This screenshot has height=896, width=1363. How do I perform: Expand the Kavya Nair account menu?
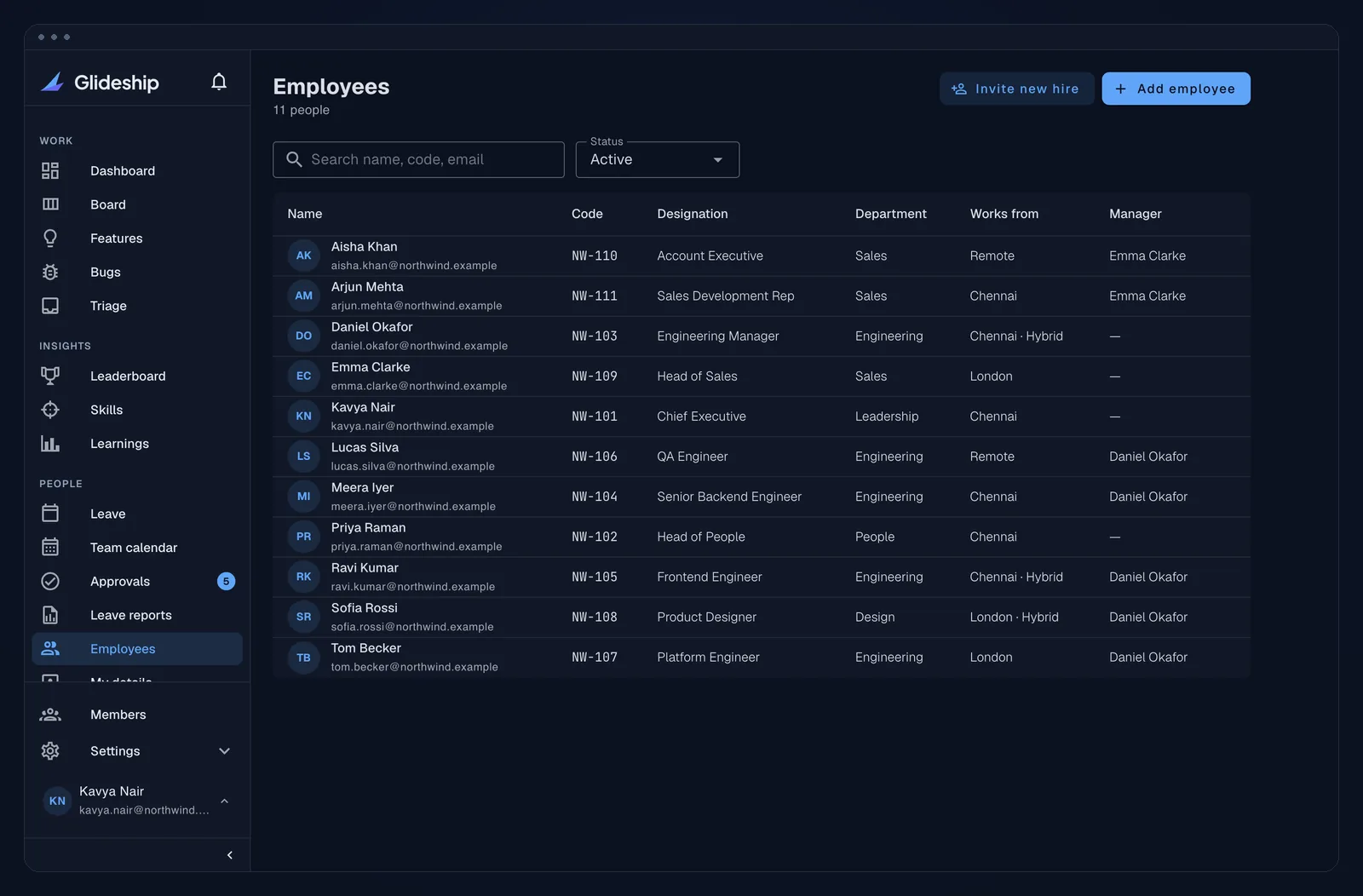[x=225, y=801]
